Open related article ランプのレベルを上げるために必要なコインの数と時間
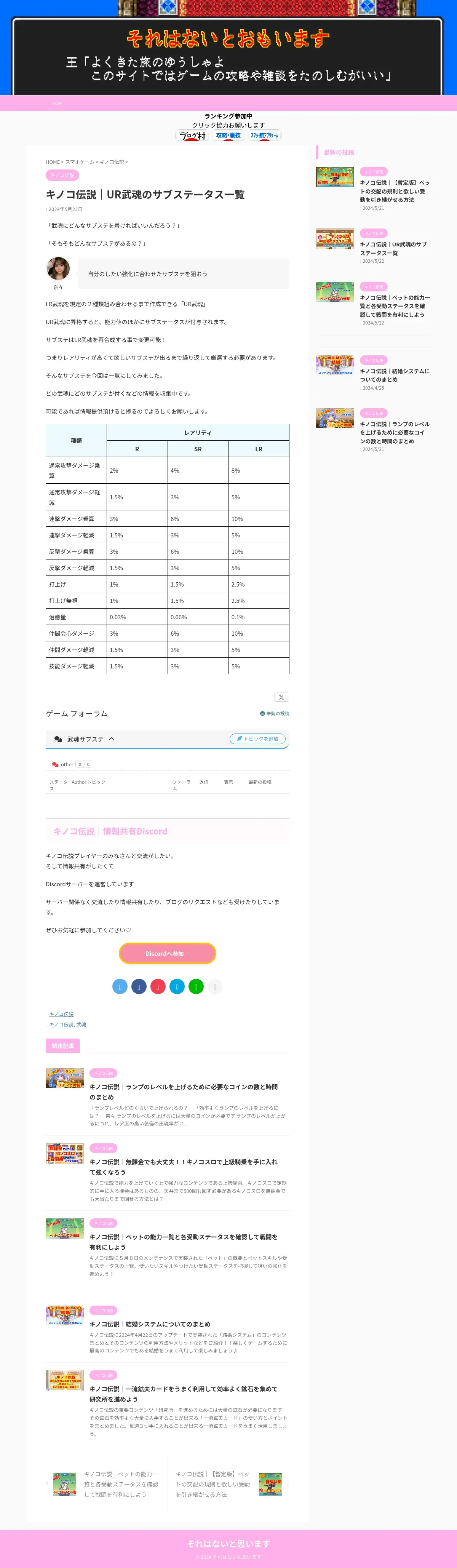The width and height of the screenshot is (457, 1568). 184,1092
